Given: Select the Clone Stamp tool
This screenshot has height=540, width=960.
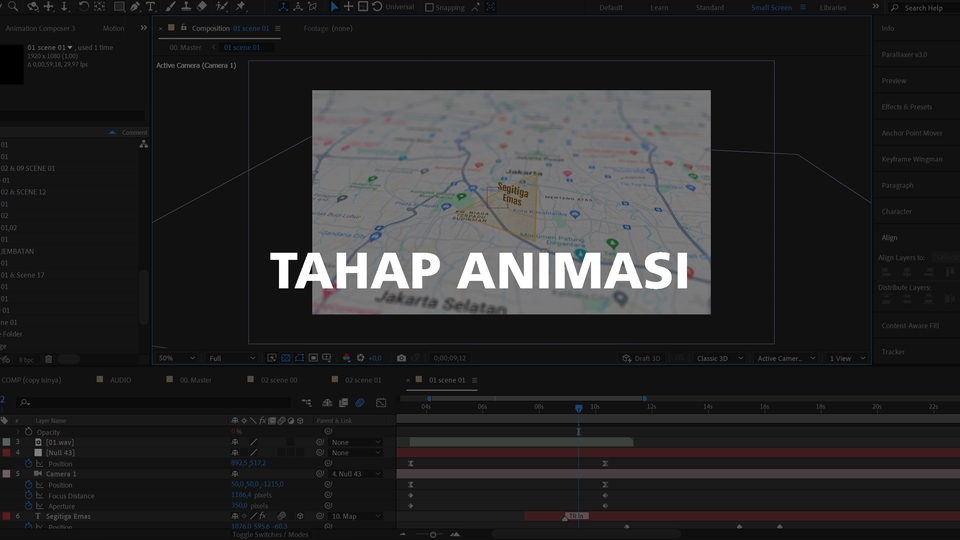Looking at the screenshot, I should coord(186,7).
